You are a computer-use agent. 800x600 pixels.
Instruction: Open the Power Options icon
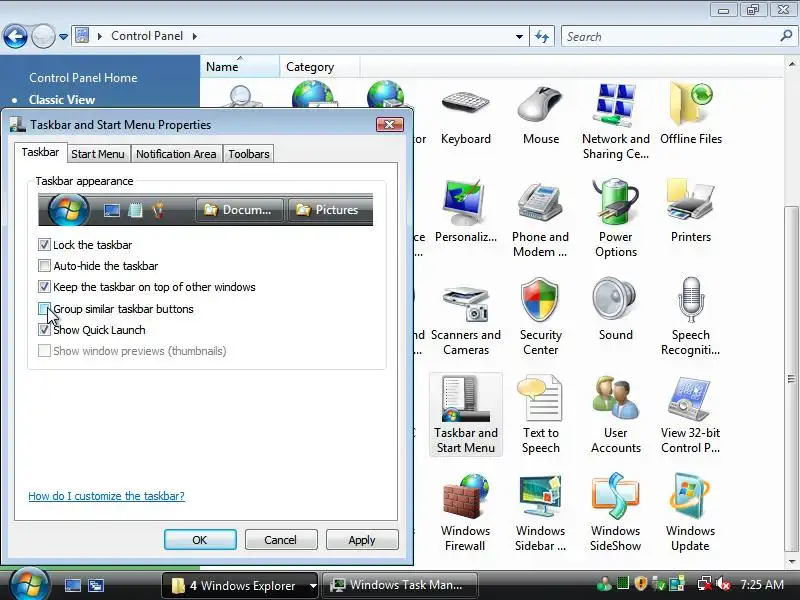[x=615, y=218]
